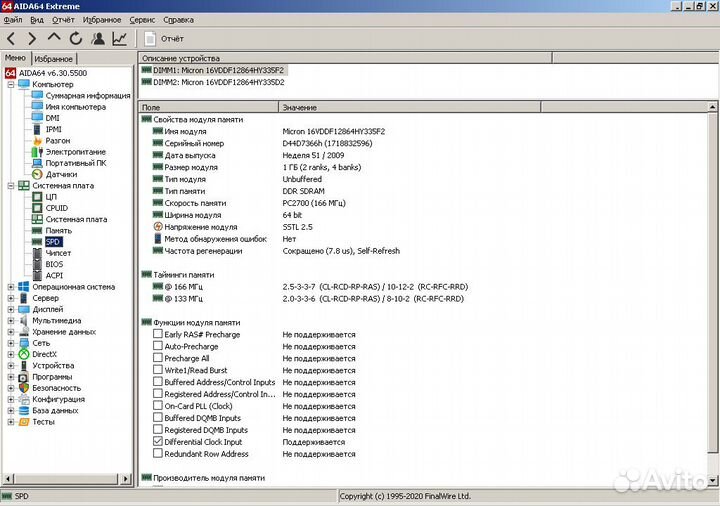Click the Чипсет icon in the tree

[37, 253]
